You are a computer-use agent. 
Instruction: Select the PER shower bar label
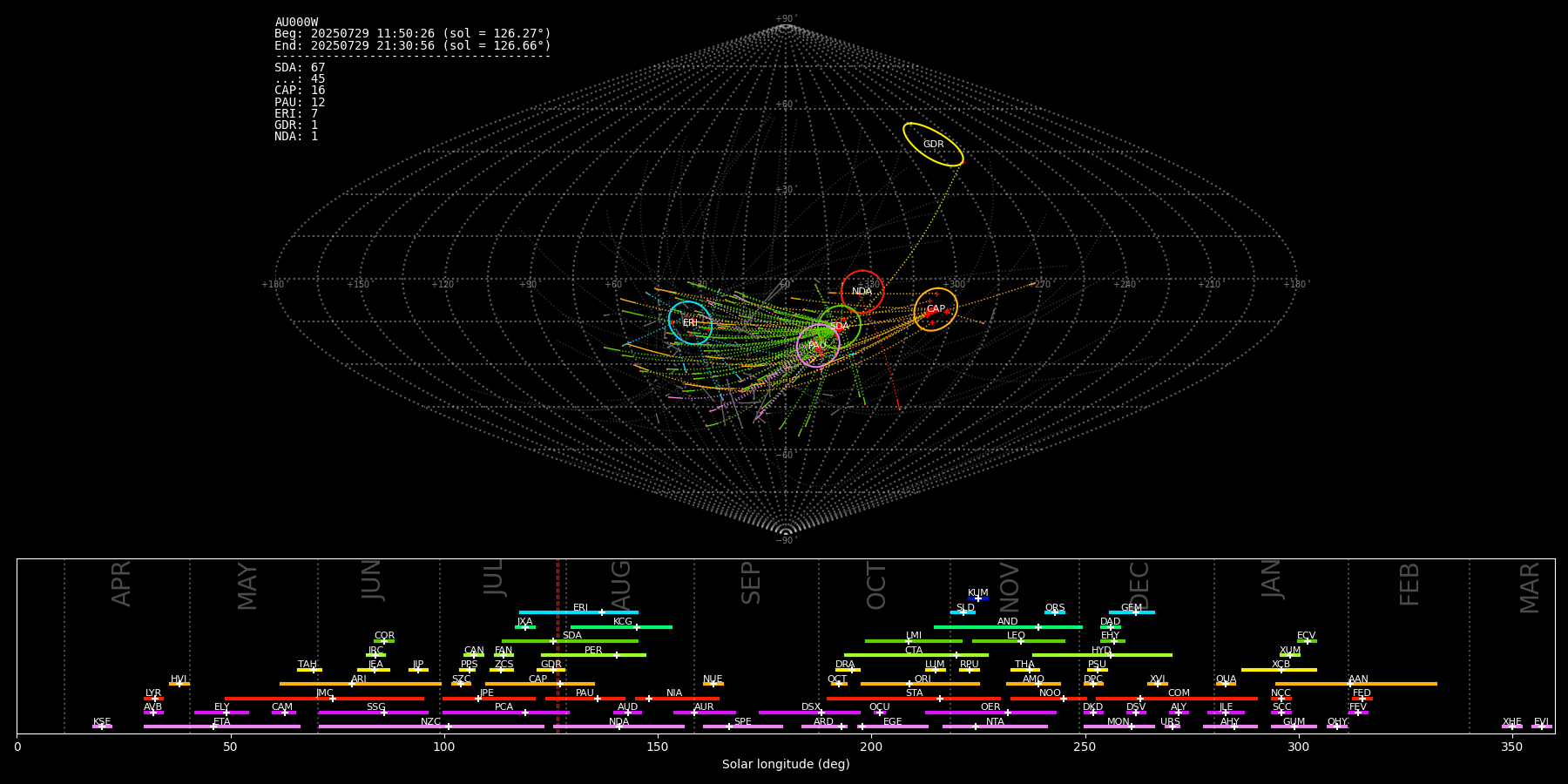tap(593, 651)
